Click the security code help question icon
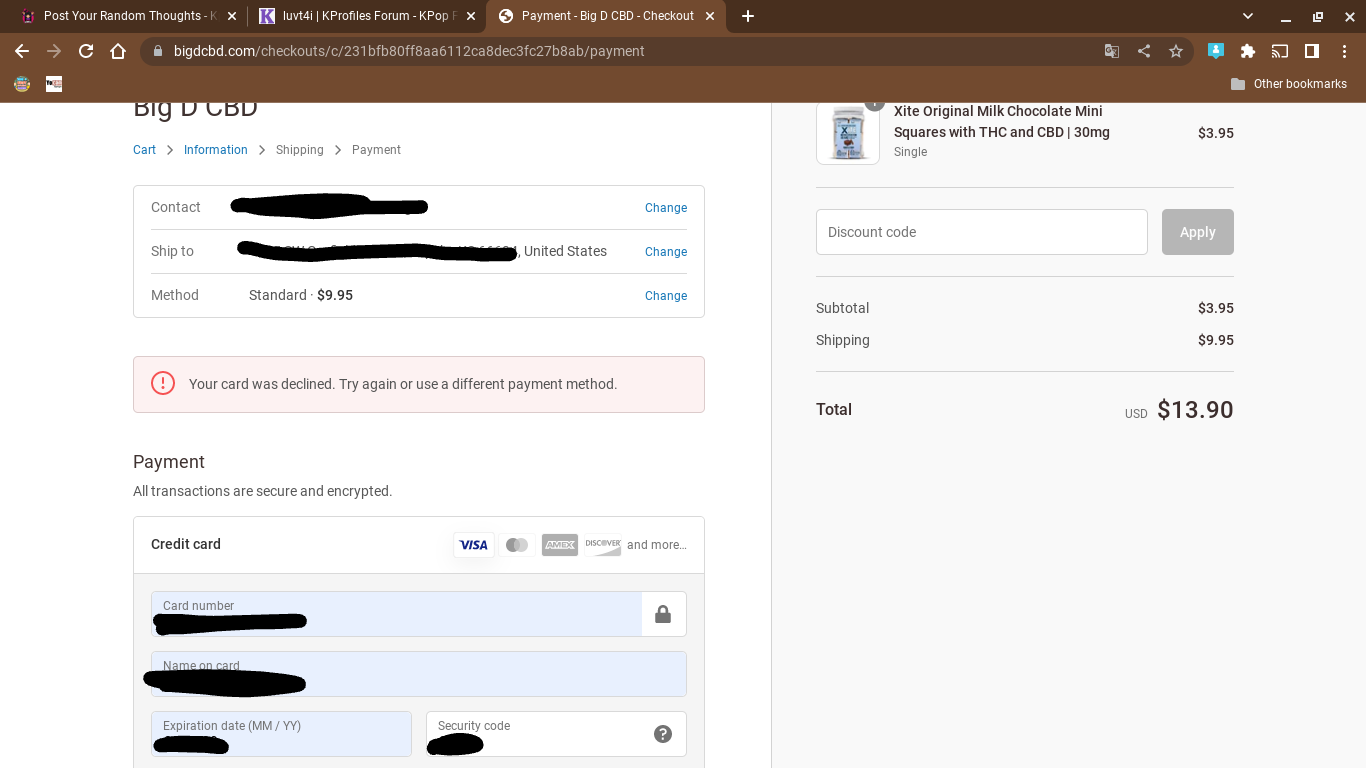 (x=663, y=734)
